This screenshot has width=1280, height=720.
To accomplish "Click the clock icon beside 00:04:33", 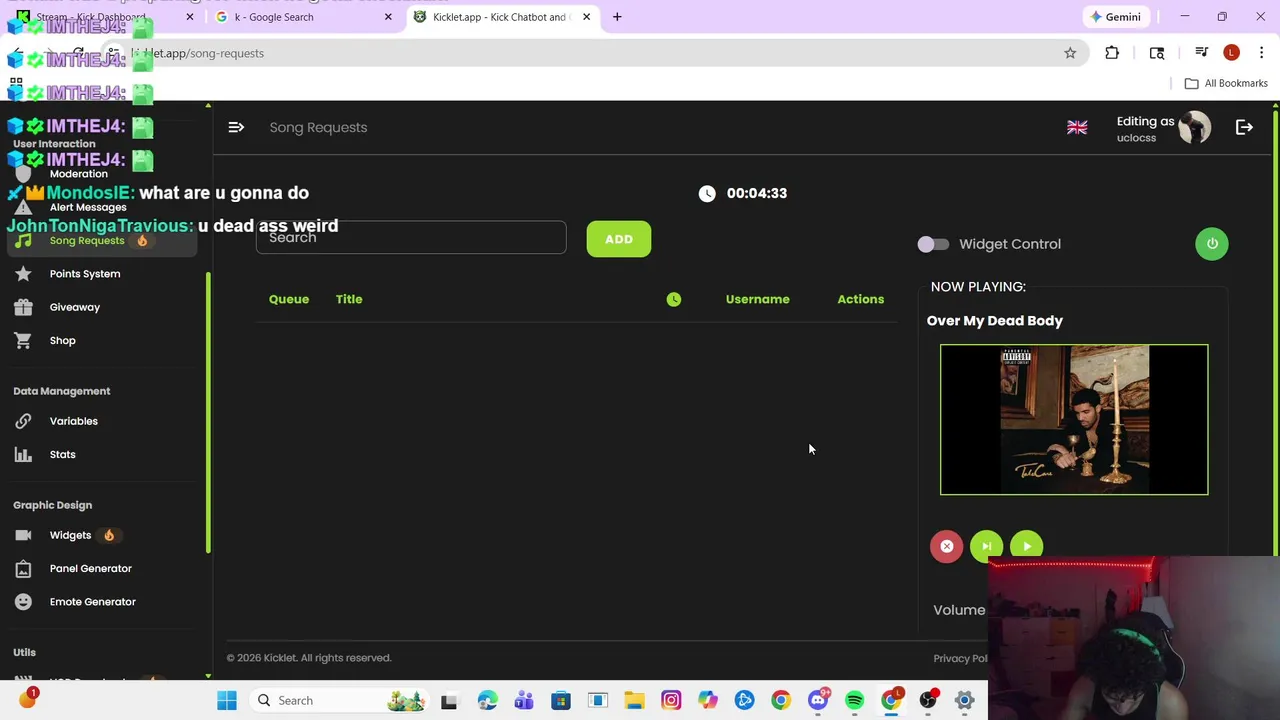I will (x=707, y=193).
